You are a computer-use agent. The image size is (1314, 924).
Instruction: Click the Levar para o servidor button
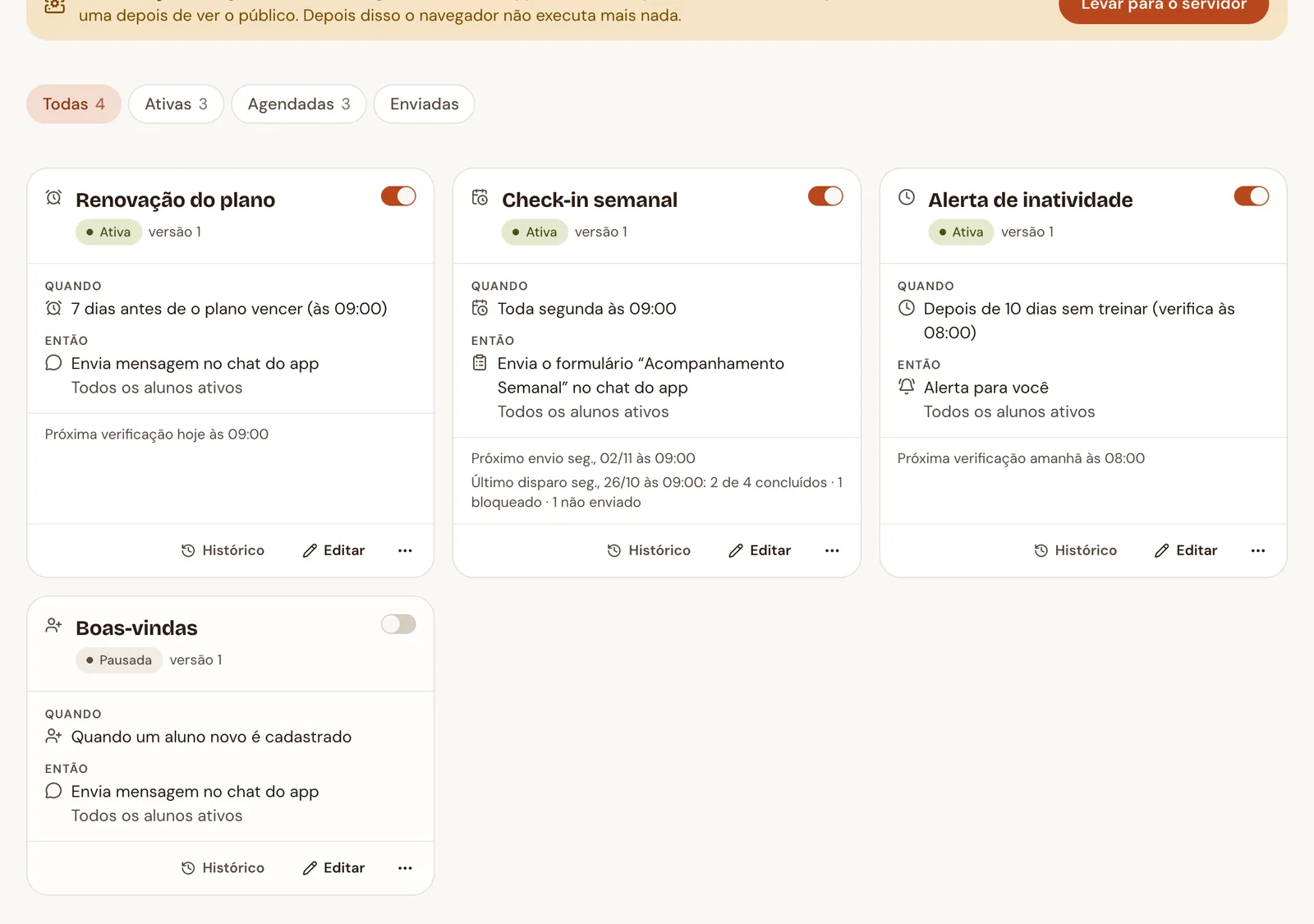1164,7
